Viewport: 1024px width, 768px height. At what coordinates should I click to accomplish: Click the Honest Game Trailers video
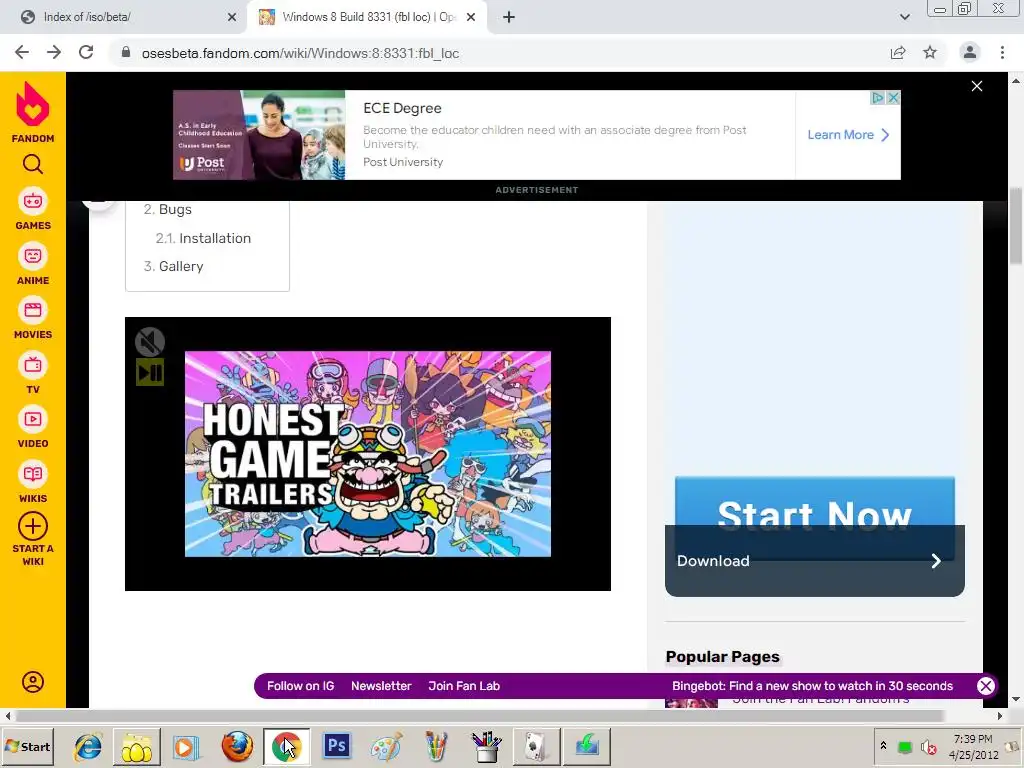(368, 454)
